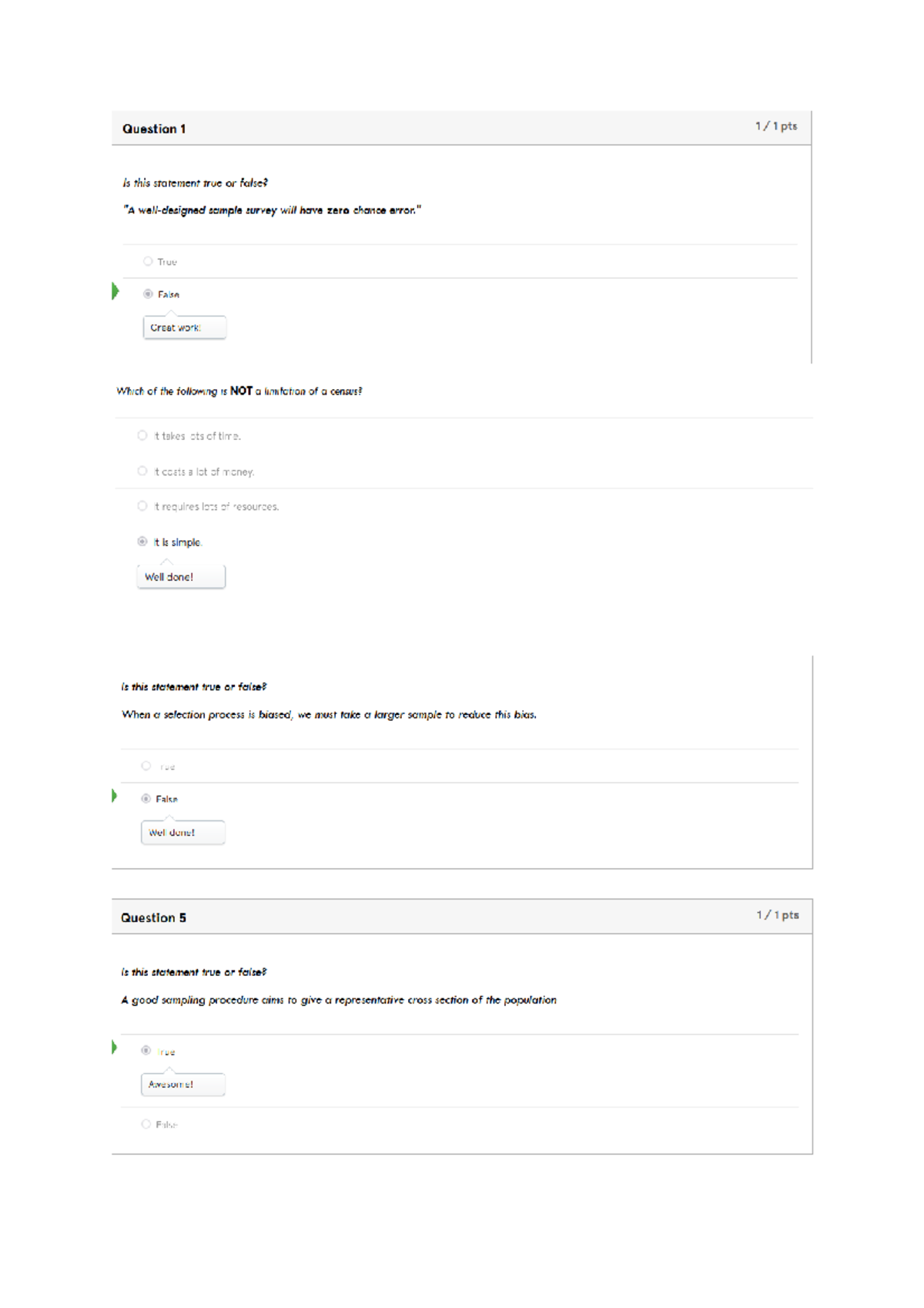Click the Question 1 header
Image resolution: width=924 pixels, height=1308 pixels.
156,129
